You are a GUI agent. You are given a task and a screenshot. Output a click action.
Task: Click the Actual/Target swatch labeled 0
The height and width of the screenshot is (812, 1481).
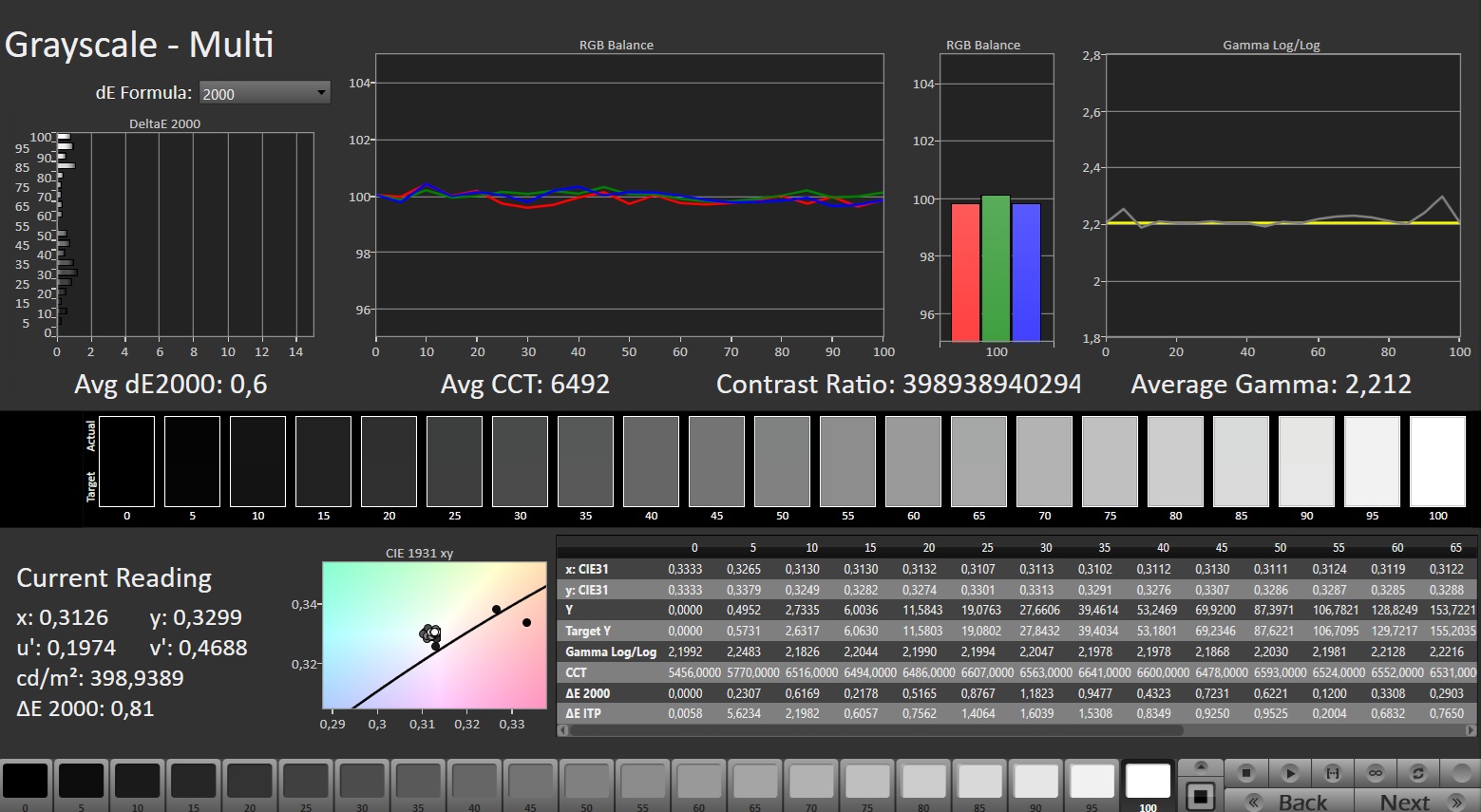coord(126,462)
